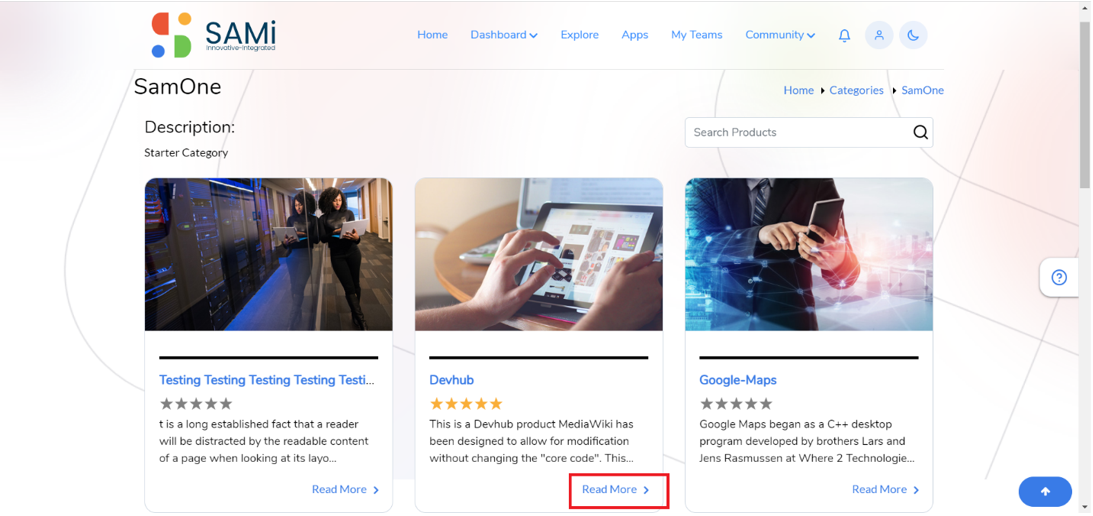Click the SamOne breadcrumb link
1093x516 pixels.
point(922,90)
